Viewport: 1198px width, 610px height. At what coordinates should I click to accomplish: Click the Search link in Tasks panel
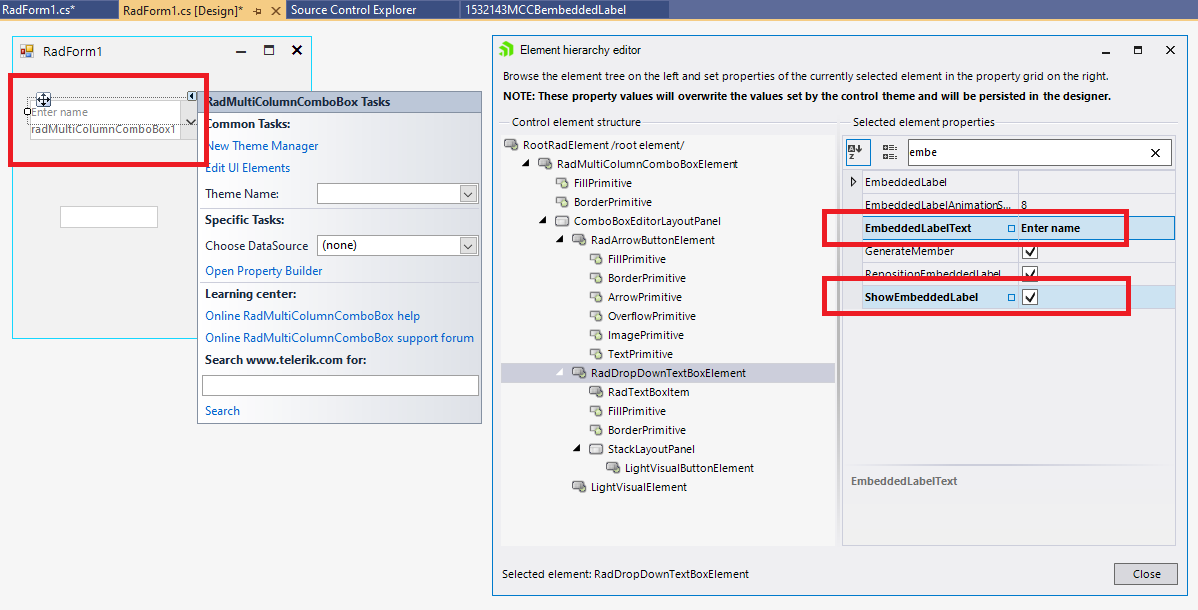click(222, 411)
